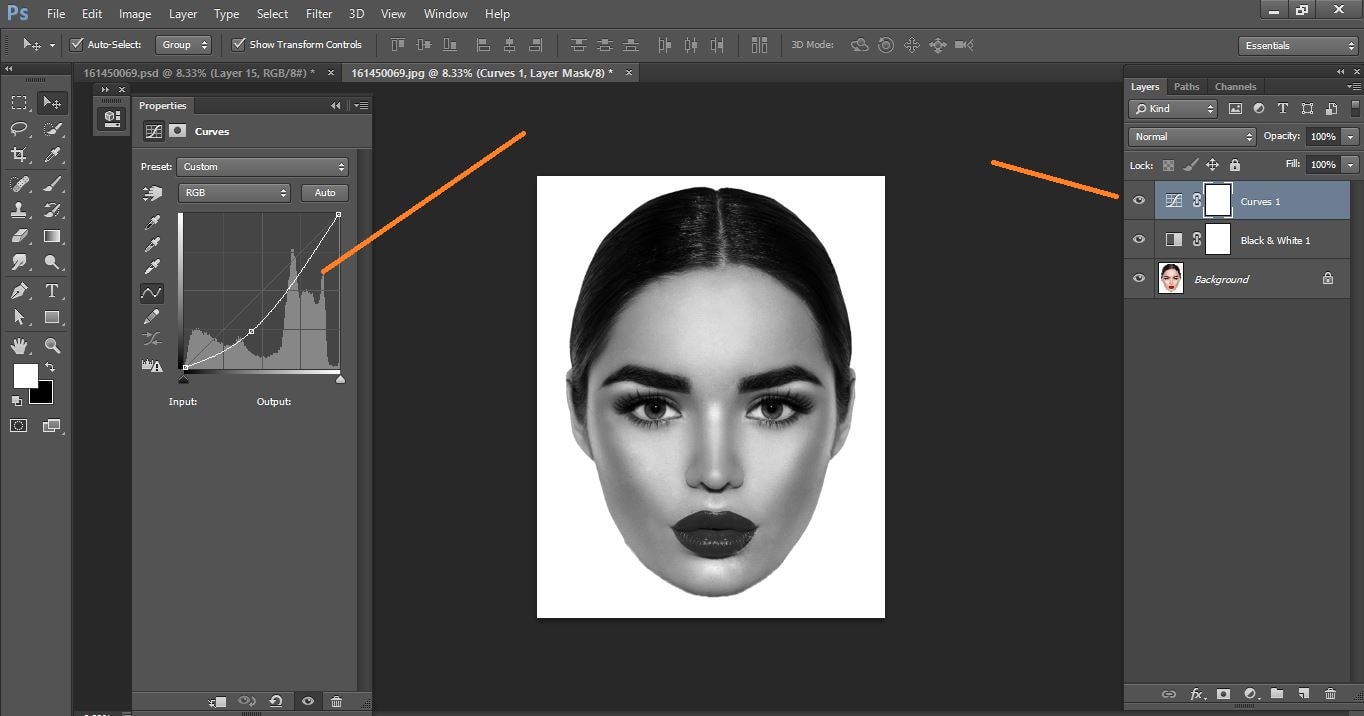Select the Crop tool
Screen dimensions: 1364x716
pyautogui.click(x=18, y=155)
